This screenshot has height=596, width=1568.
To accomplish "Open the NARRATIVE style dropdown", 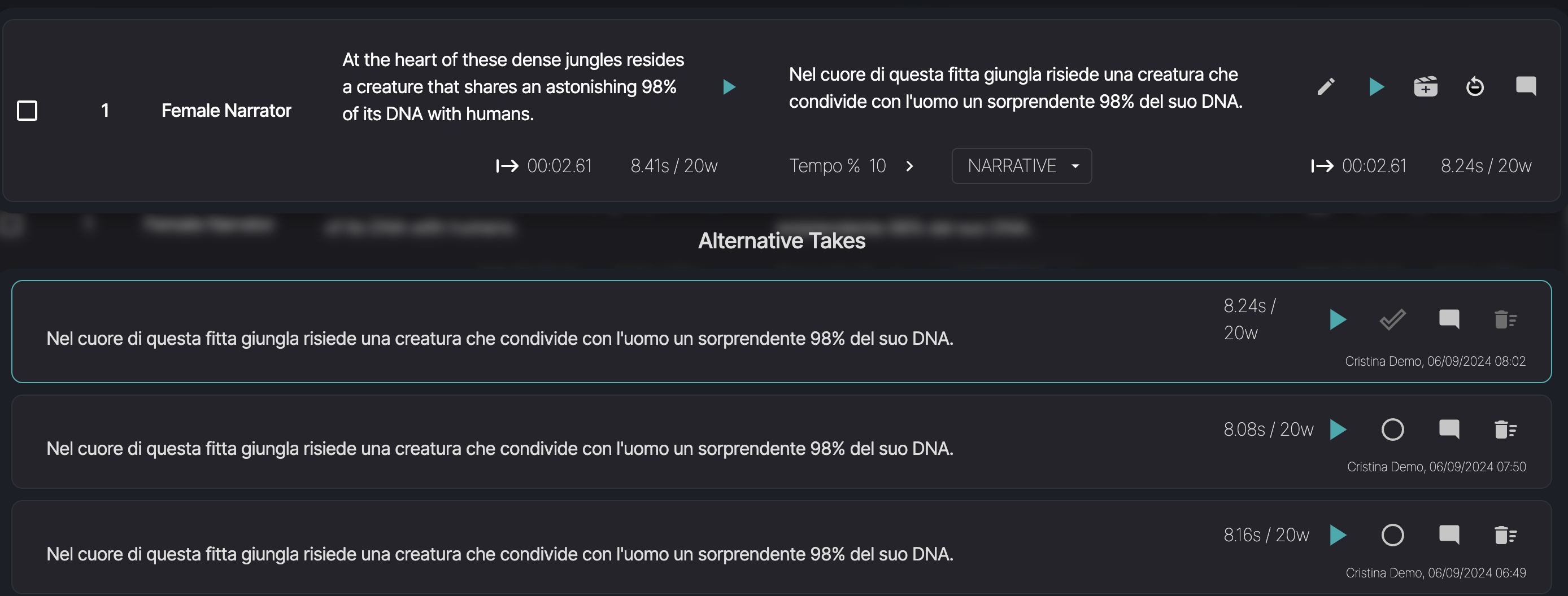I will click(1021, 165).
